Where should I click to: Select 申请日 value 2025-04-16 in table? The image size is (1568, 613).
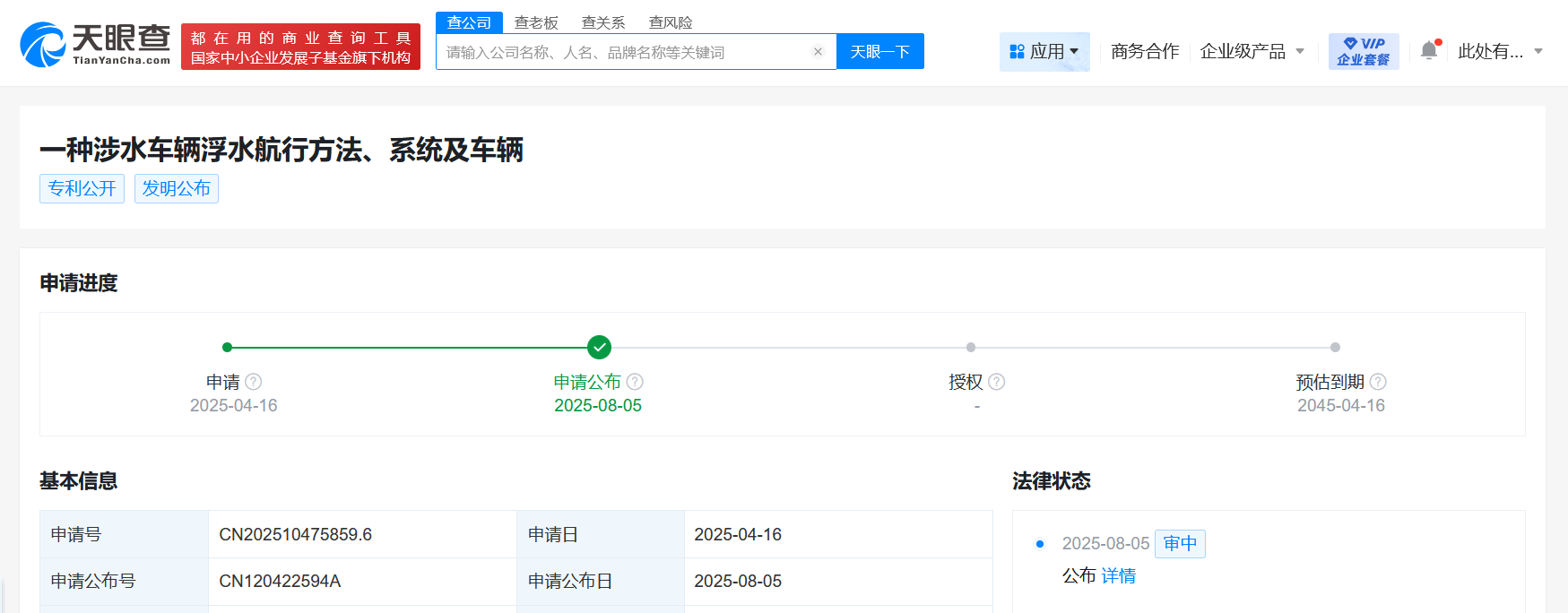coord(738,534)
